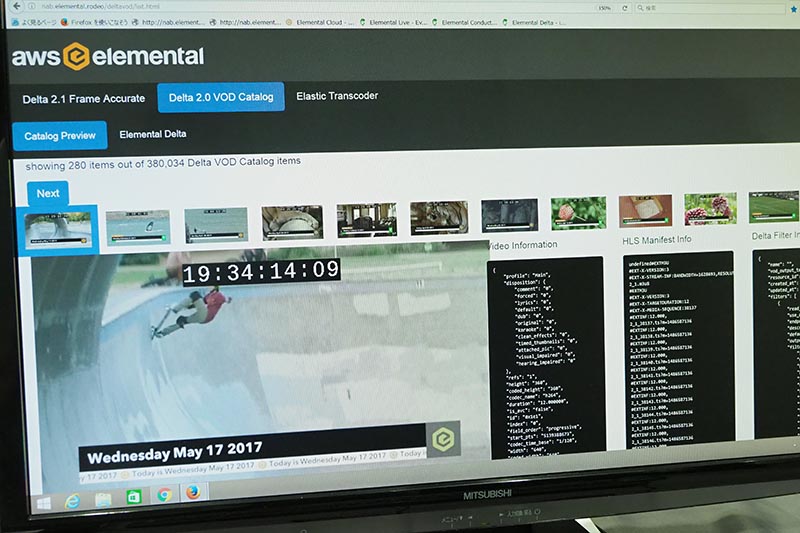Screen dimensions: 800x533
Task: Focus the URL bar showing nab.elemental.rodeo
Action: (306, 7)
